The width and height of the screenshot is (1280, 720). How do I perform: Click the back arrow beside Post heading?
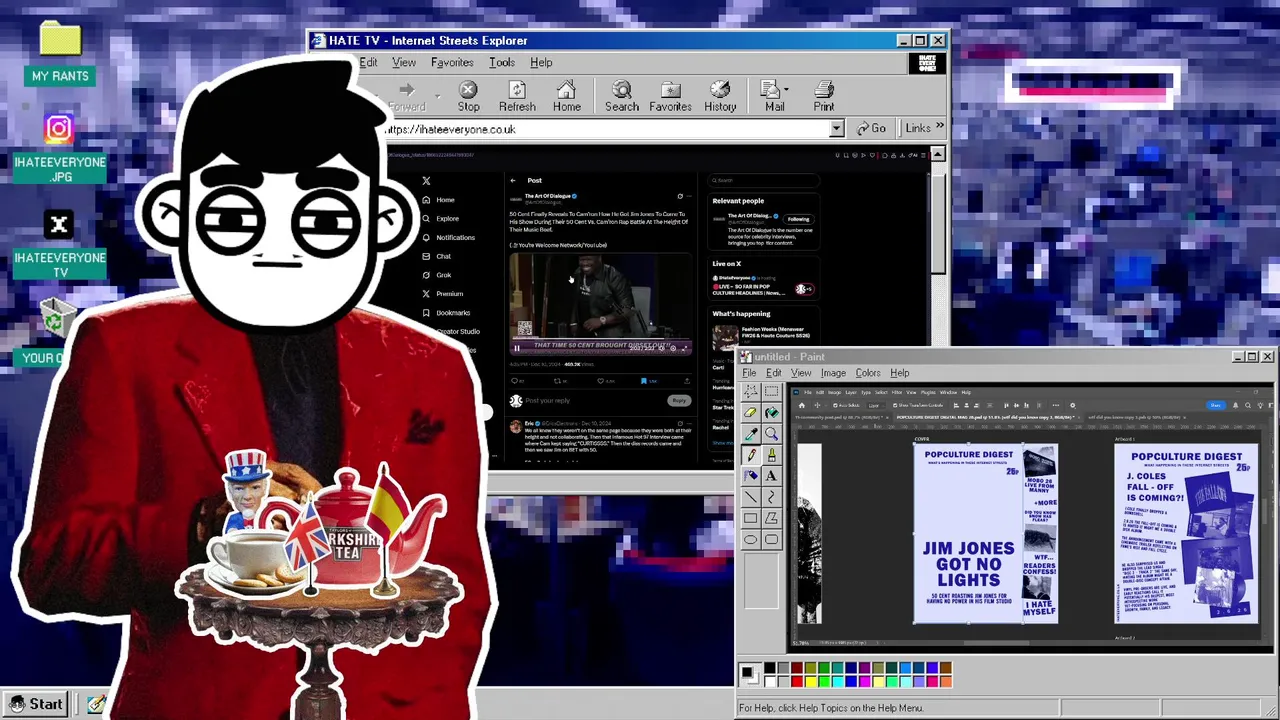coord(513,181)
